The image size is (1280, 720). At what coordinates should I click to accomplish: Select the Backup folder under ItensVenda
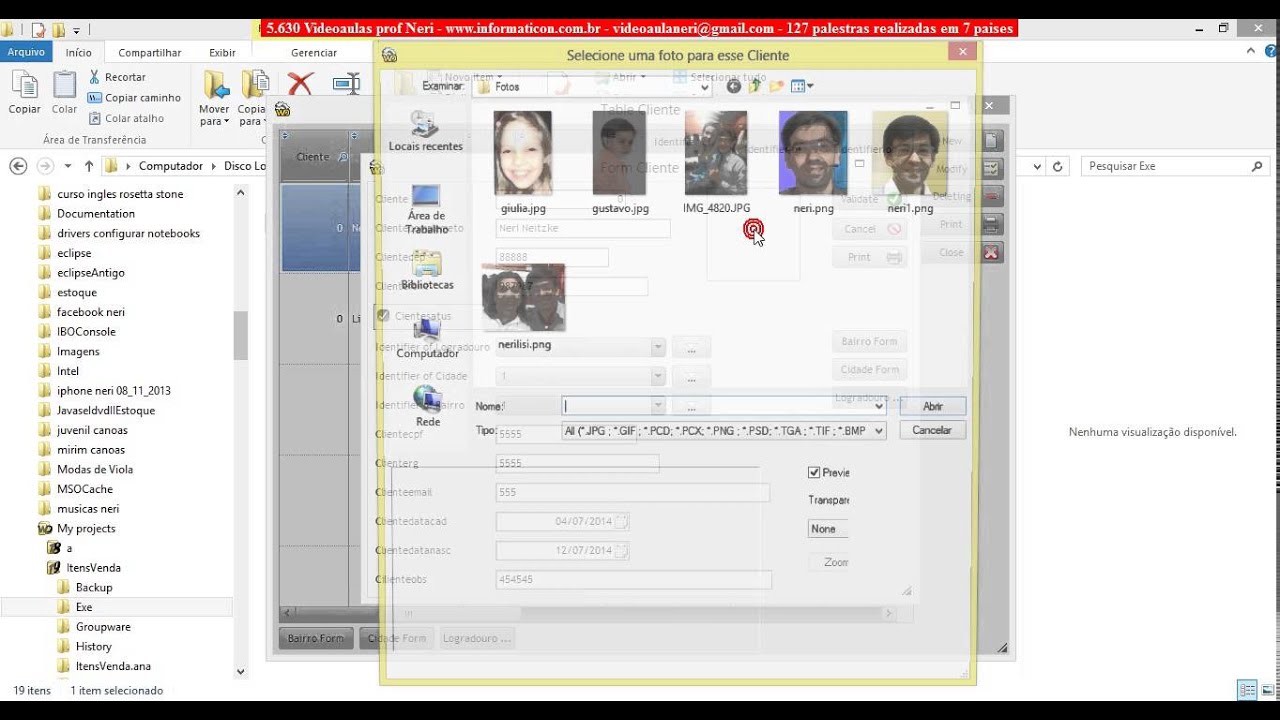[94, 587]
